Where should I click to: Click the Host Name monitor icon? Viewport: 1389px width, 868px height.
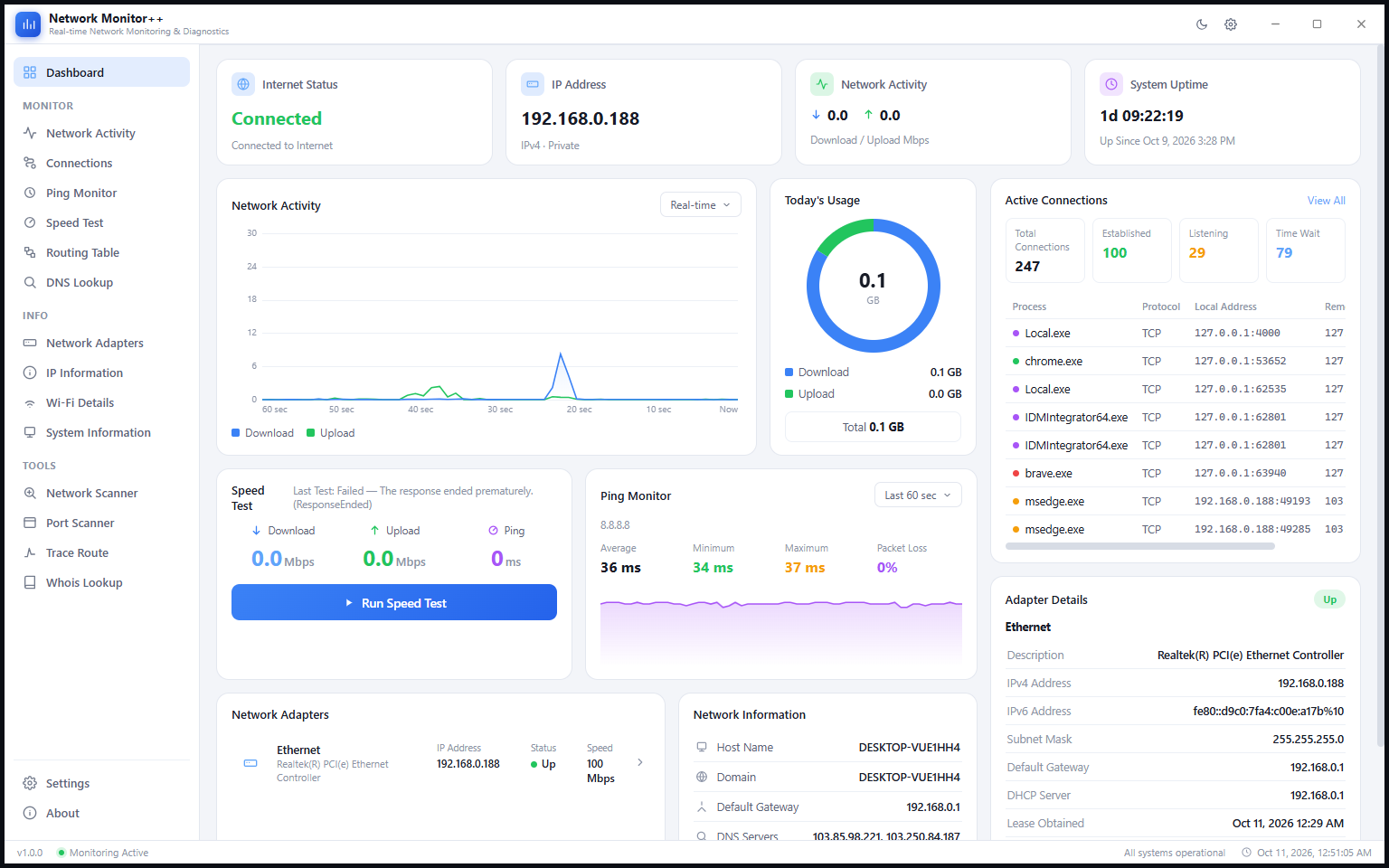point(702,747)
